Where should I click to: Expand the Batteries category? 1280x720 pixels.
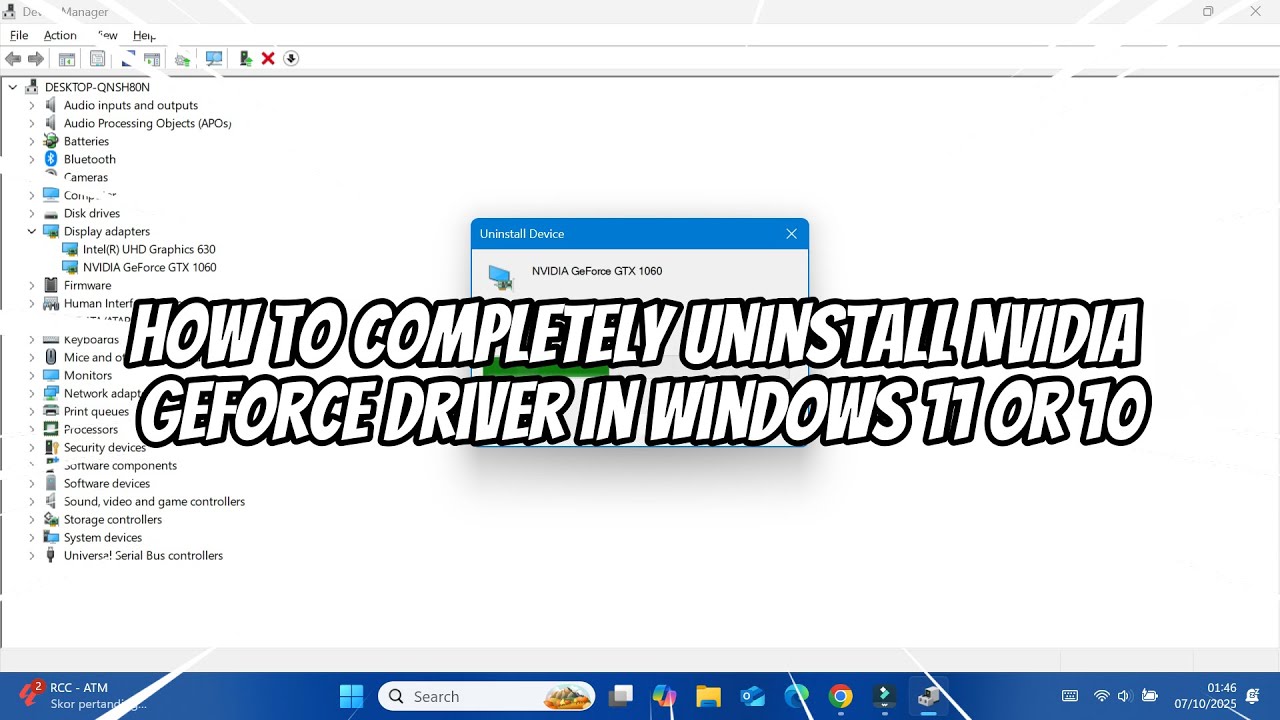pos(31,141)
